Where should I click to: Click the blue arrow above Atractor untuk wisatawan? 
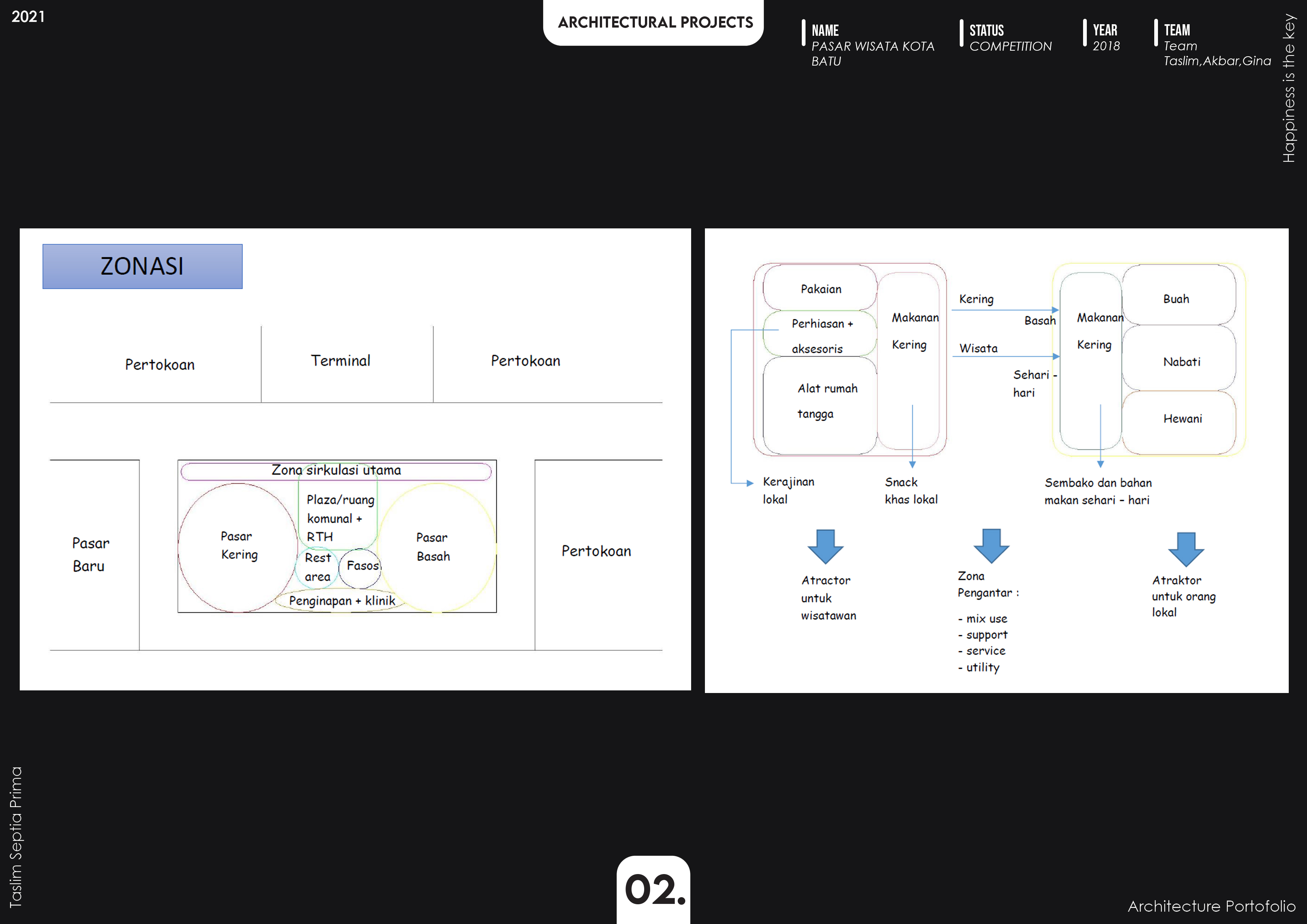[x=825, y=546]
